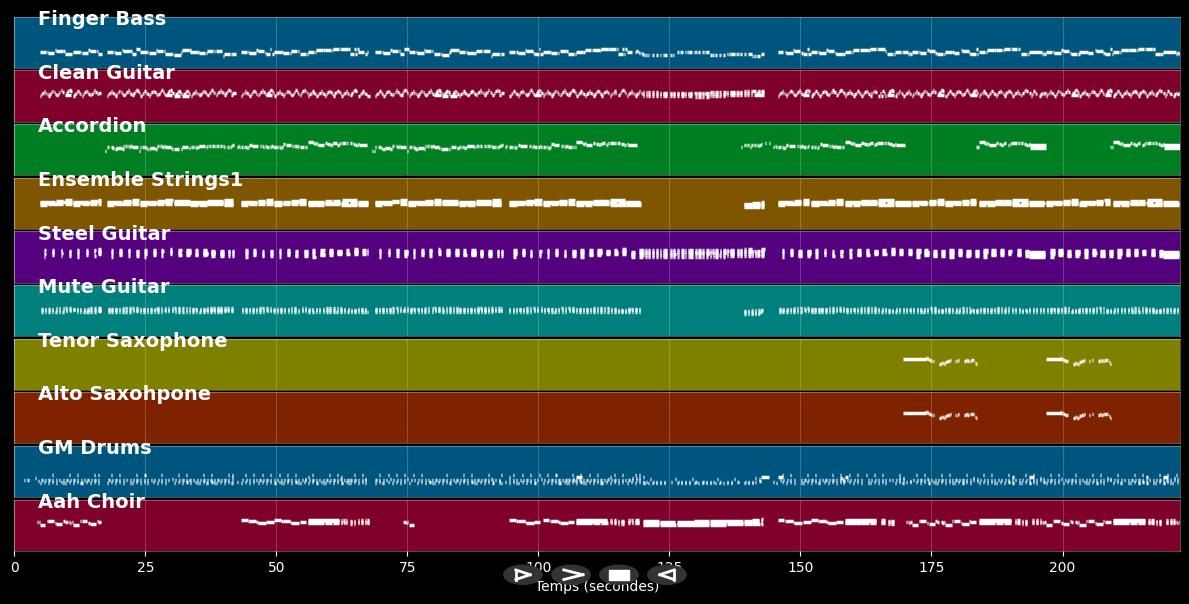Click the square stop button
Viewport: 1189px width, 604px height.
pos(619,575)
